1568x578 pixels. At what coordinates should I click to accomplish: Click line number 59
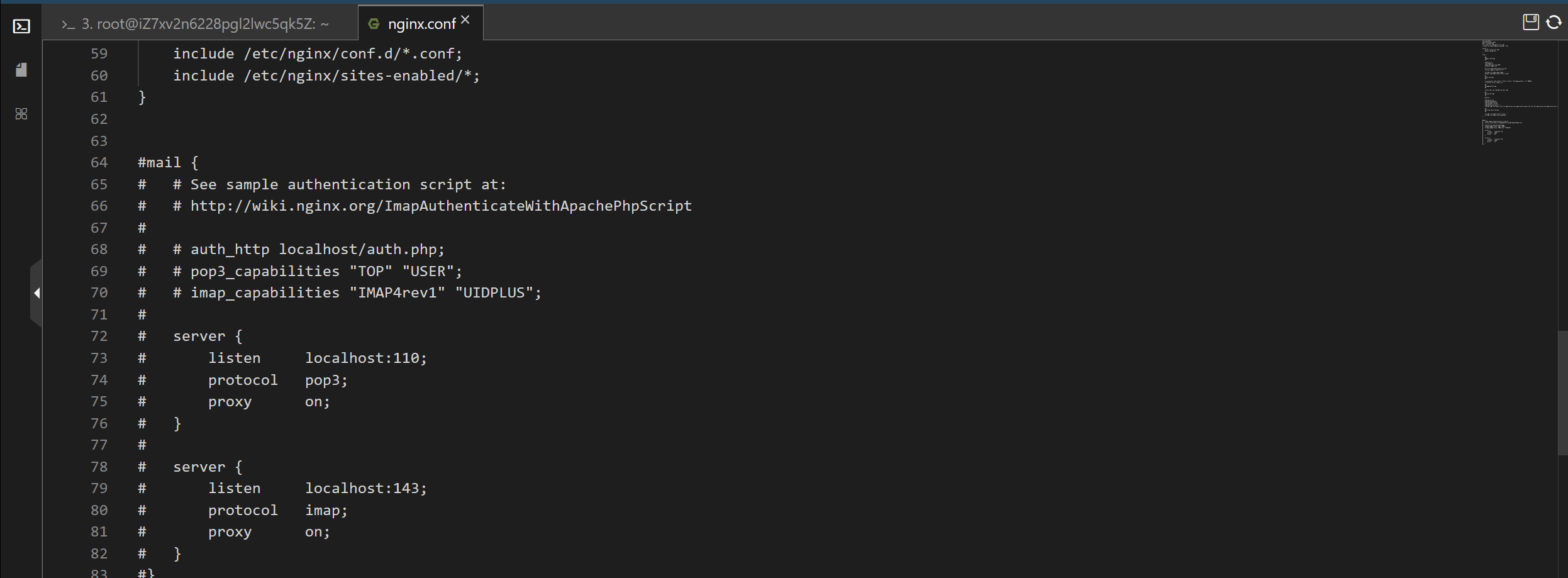click(99, 54)
